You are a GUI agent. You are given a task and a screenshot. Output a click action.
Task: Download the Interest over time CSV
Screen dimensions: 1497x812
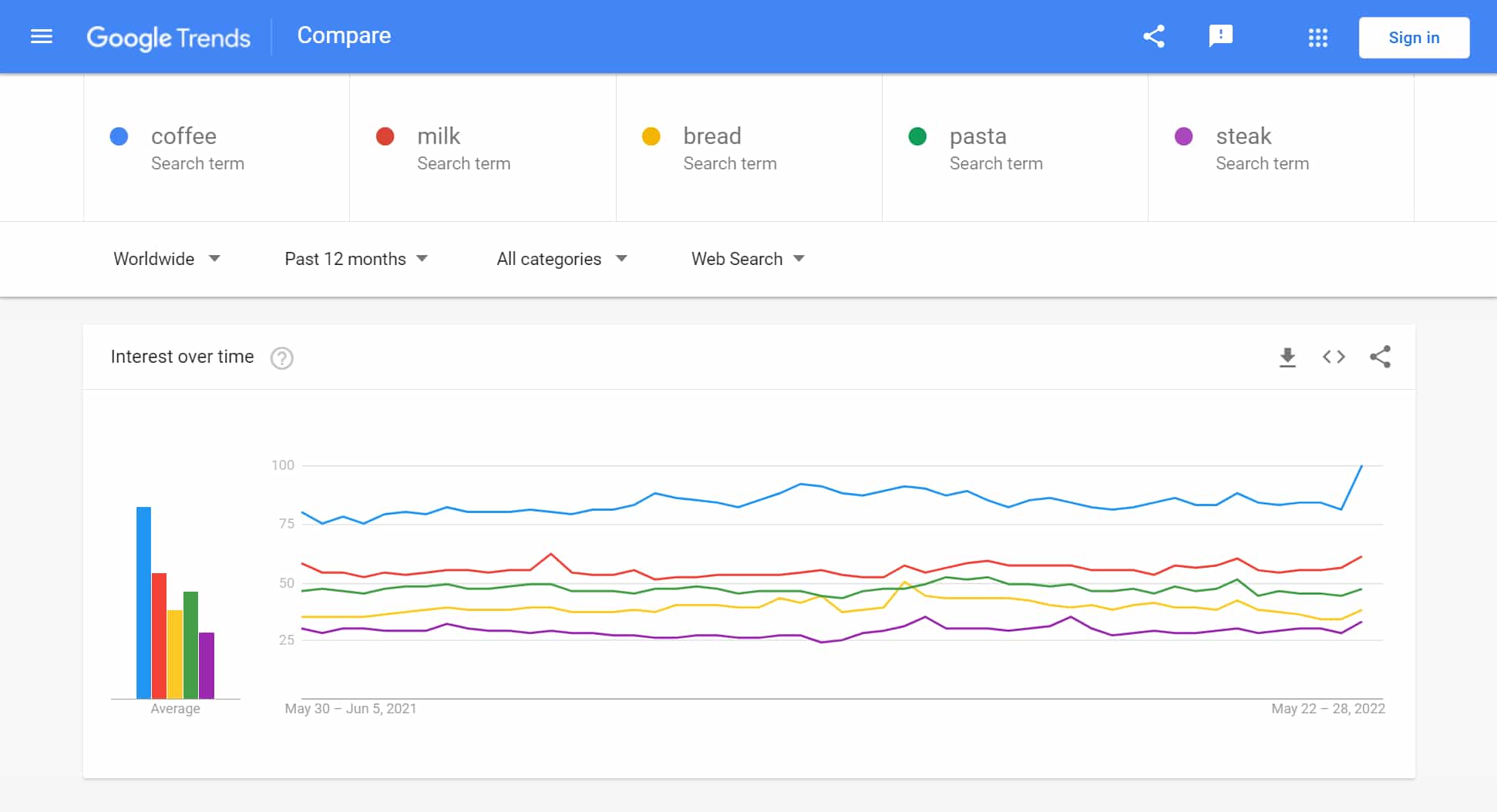[1287, 357]
